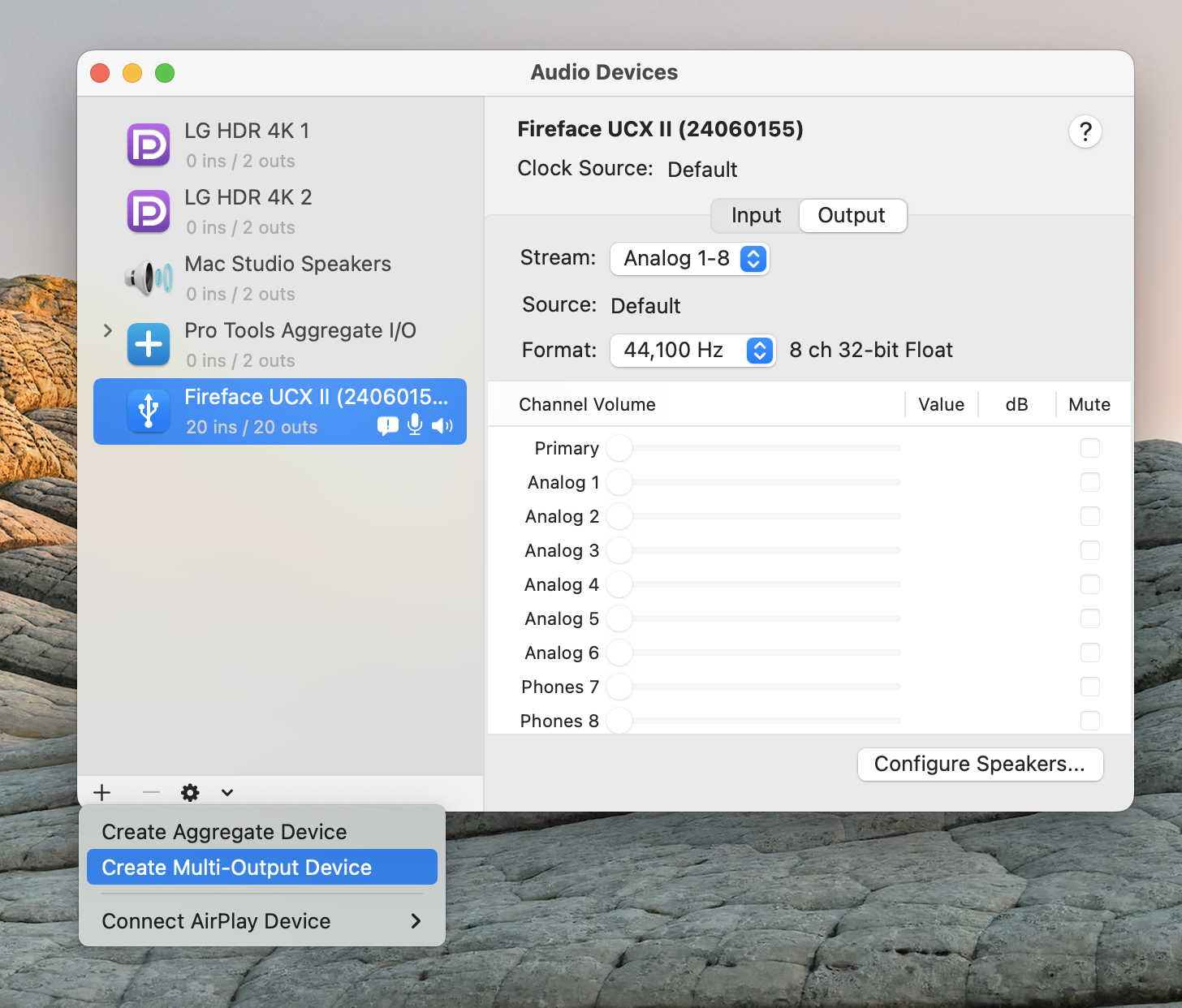
Task: Click the Phones 8 volume slider knob
Action: pyautogui.click(x=619, y=721)
